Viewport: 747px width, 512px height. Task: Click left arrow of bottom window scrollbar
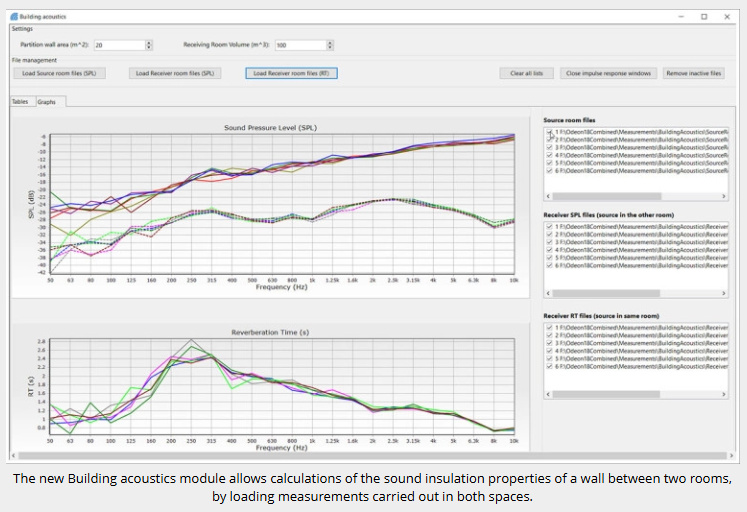(13, 456)
